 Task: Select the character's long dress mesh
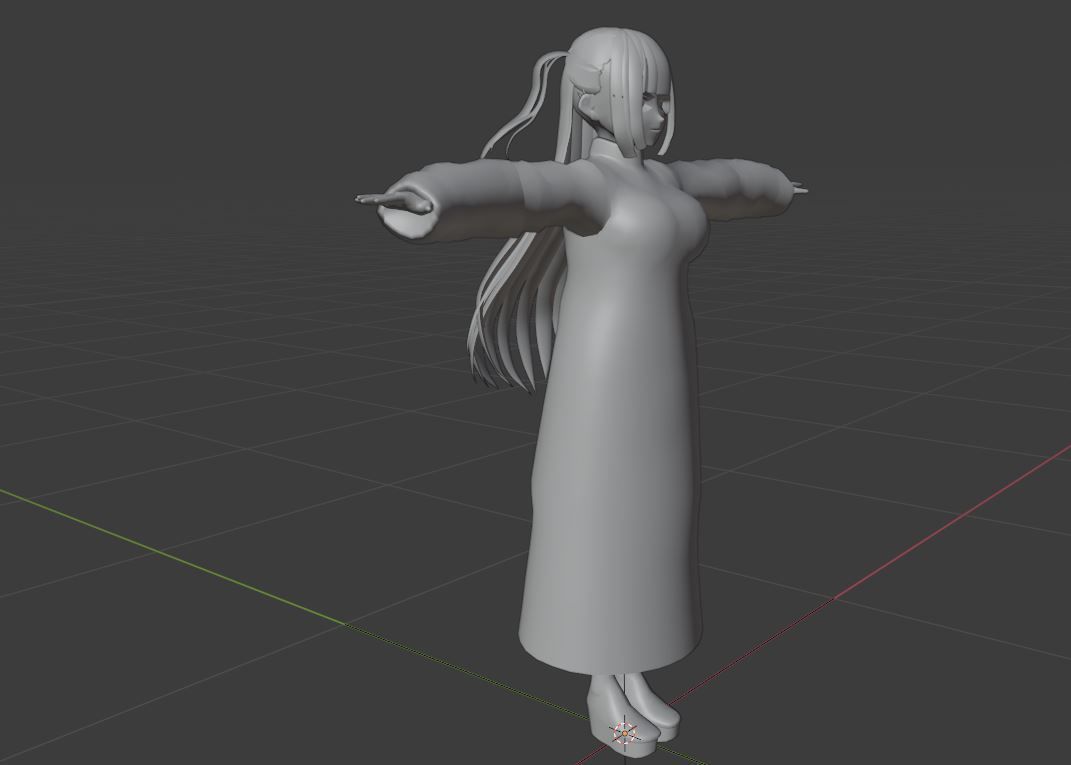pos(615,437)
